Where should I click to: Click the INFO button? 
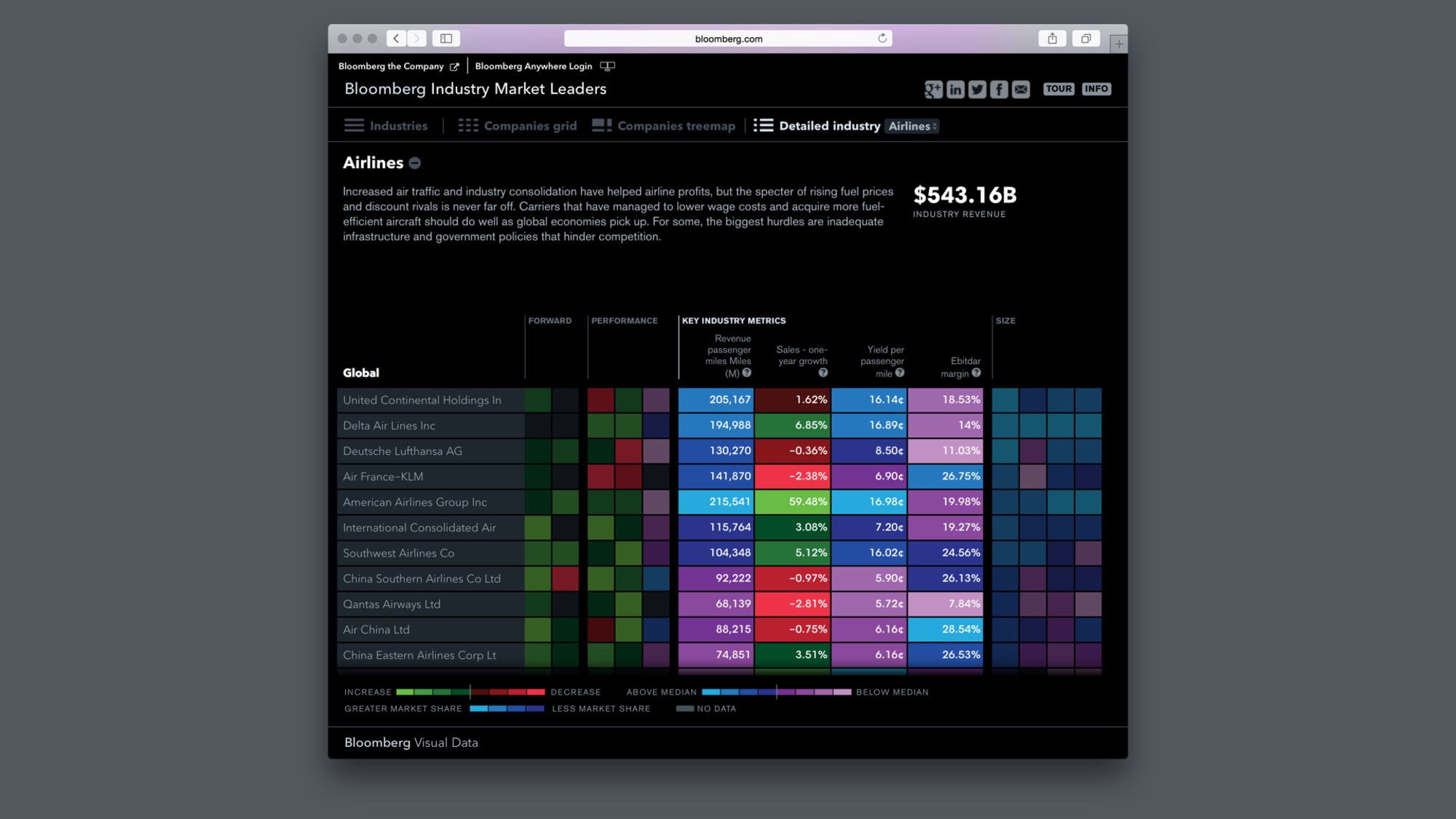[x=1096, y=89]
